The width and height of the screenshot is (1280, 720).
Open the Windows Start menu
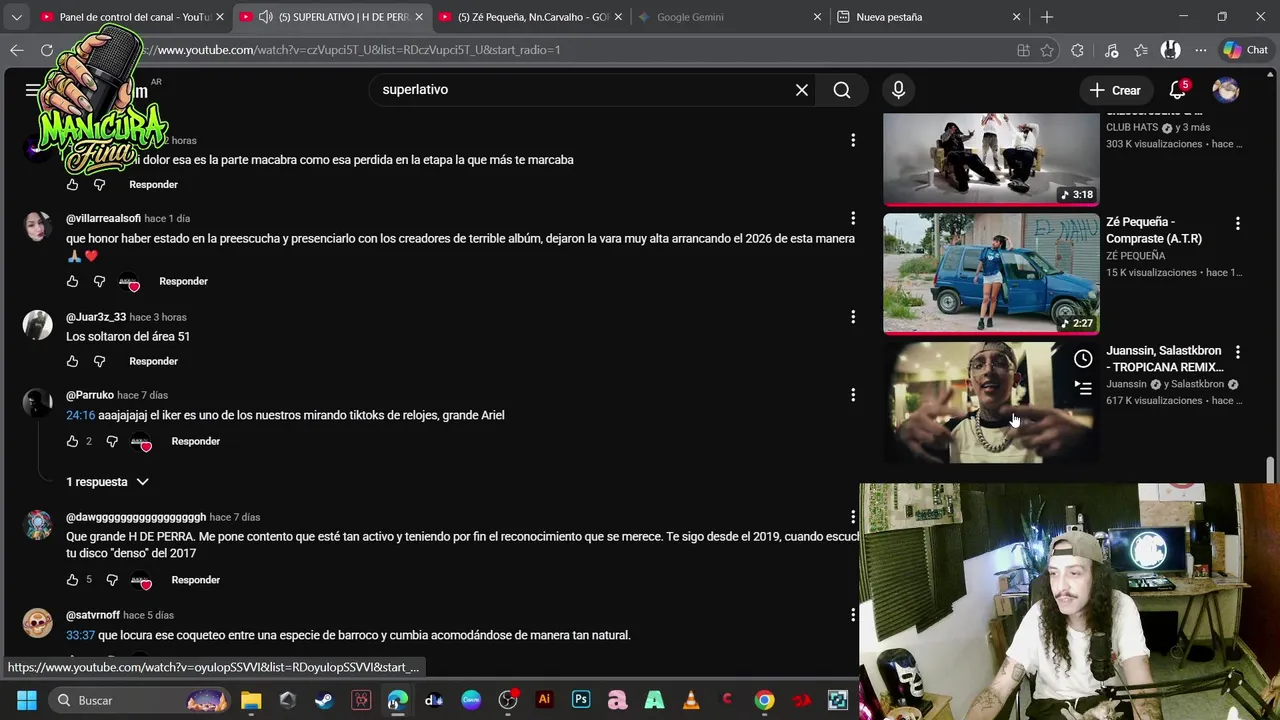pyautogui.click(x=27, y=700)
